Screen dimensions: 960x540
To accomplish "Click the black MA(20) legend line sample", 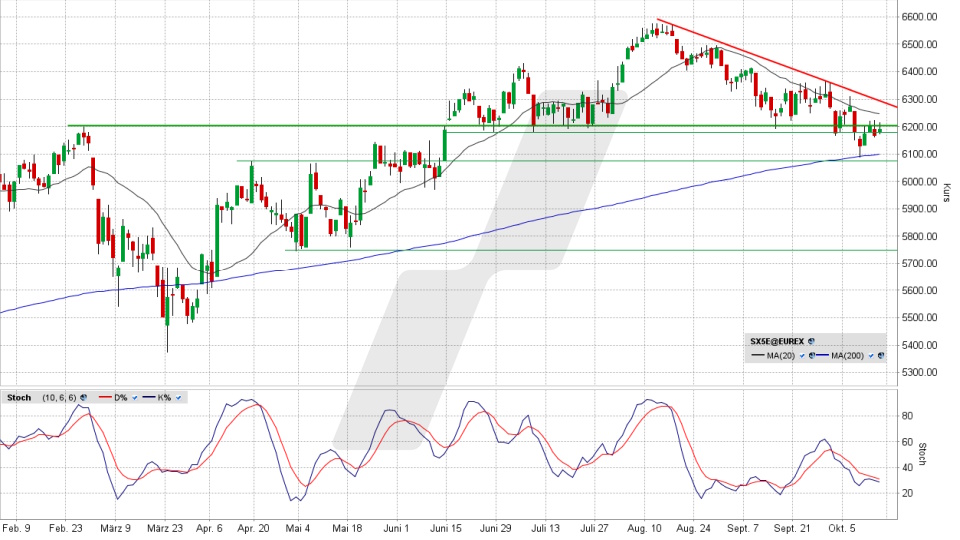I will click(x=758, y=355).
